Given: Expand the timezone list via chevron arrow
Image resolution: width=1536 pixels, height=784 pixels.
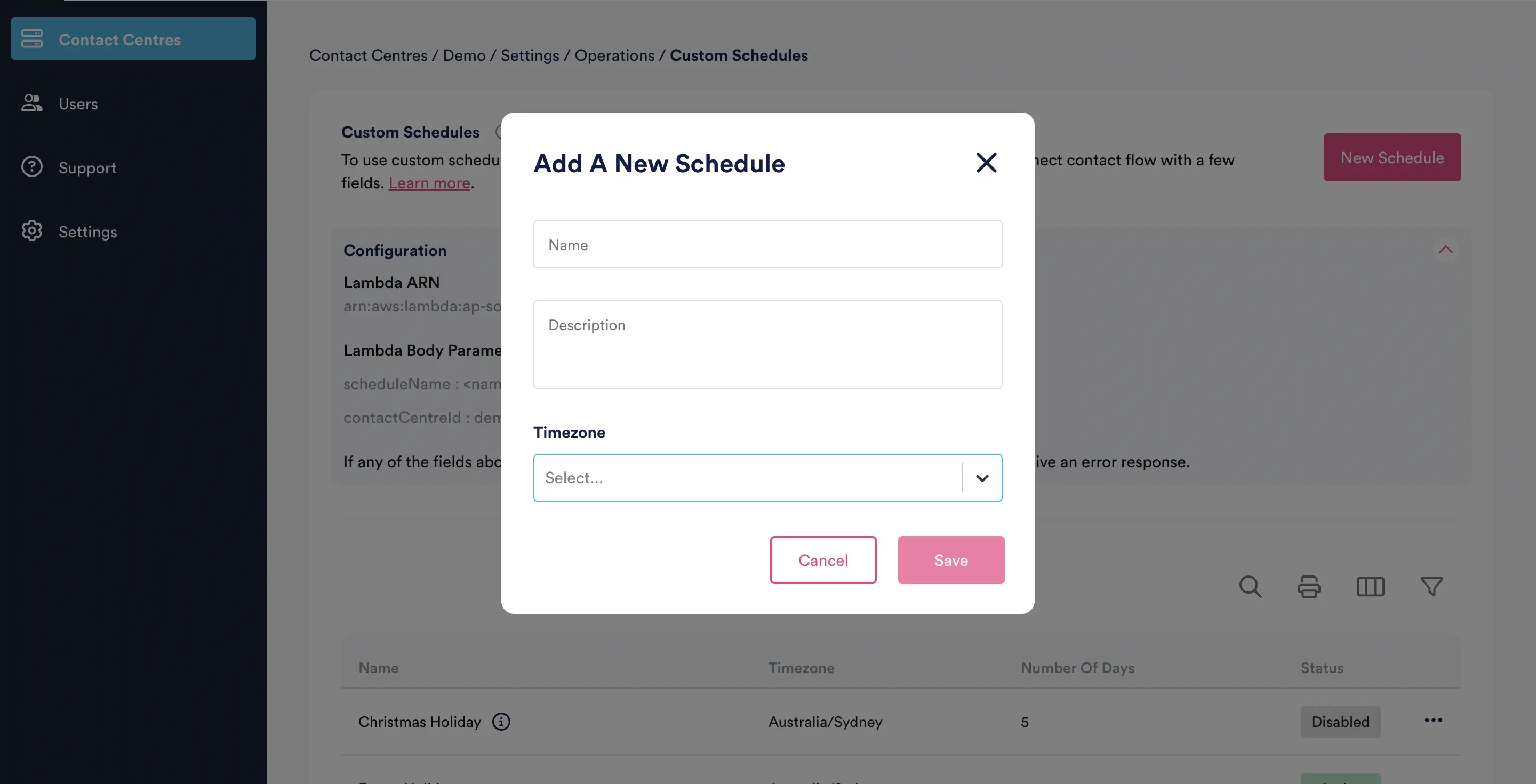Looking at the screenshot, I should pyautogui.click(x=981, y=477).
